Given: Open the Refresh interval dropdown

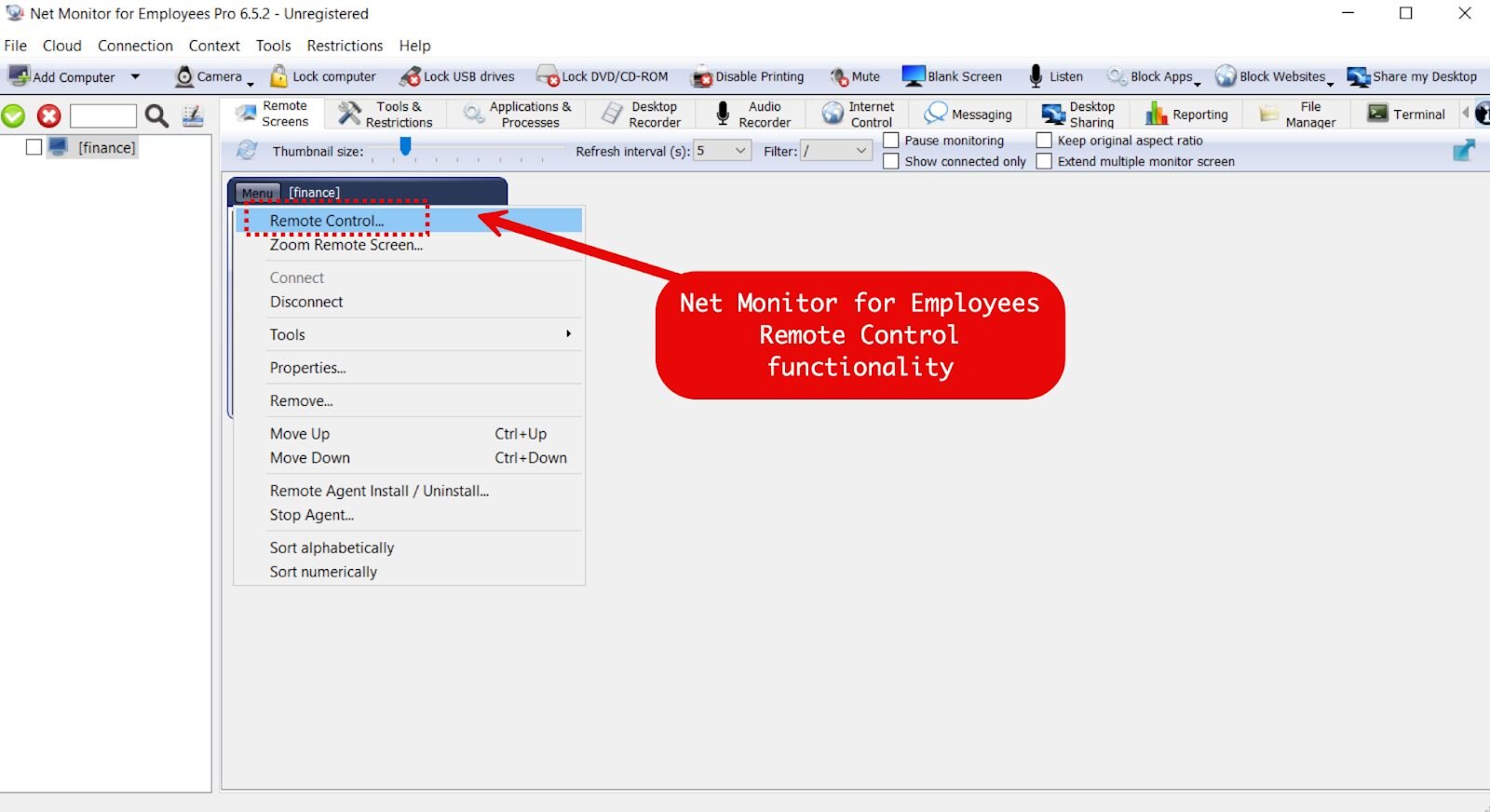Looking at the screenshot, I should click(x=740, y=151).
